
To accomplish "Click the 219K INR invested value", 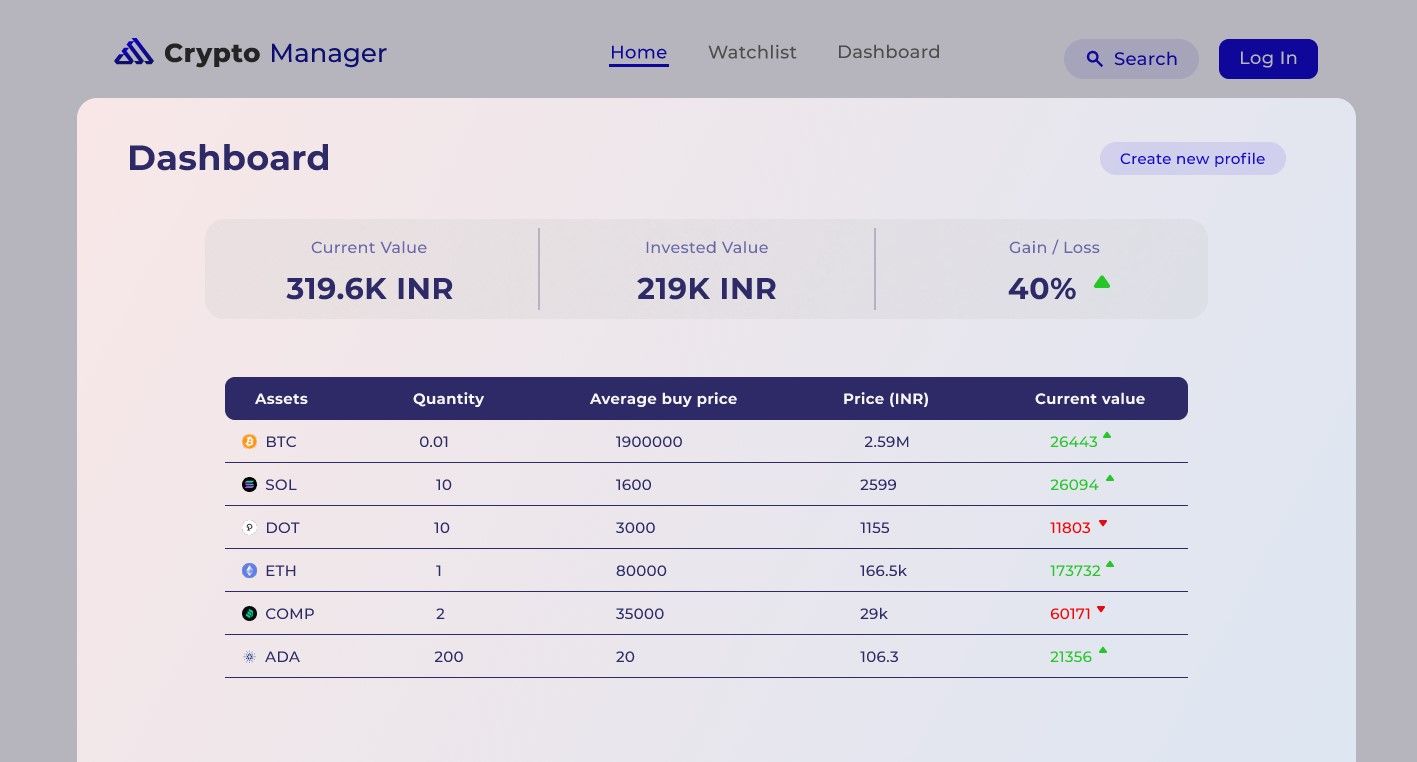I will point(706,288).
